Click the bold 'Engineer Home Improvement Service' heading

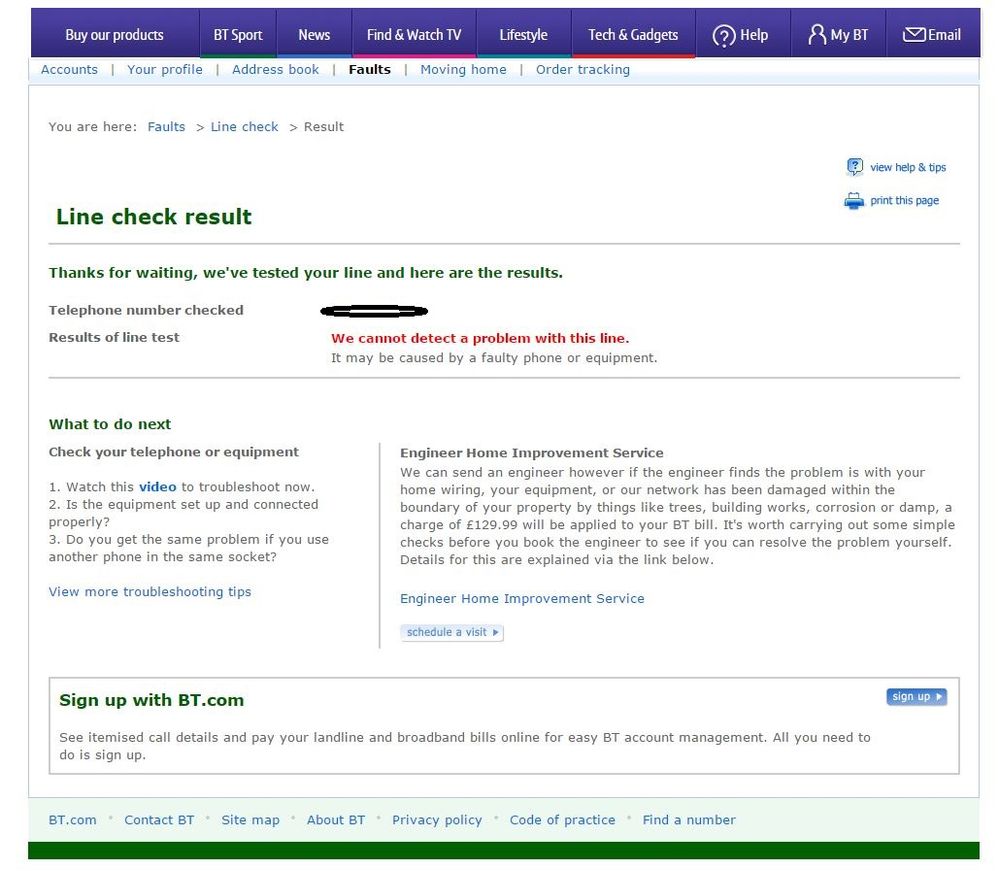click(531, 453)
